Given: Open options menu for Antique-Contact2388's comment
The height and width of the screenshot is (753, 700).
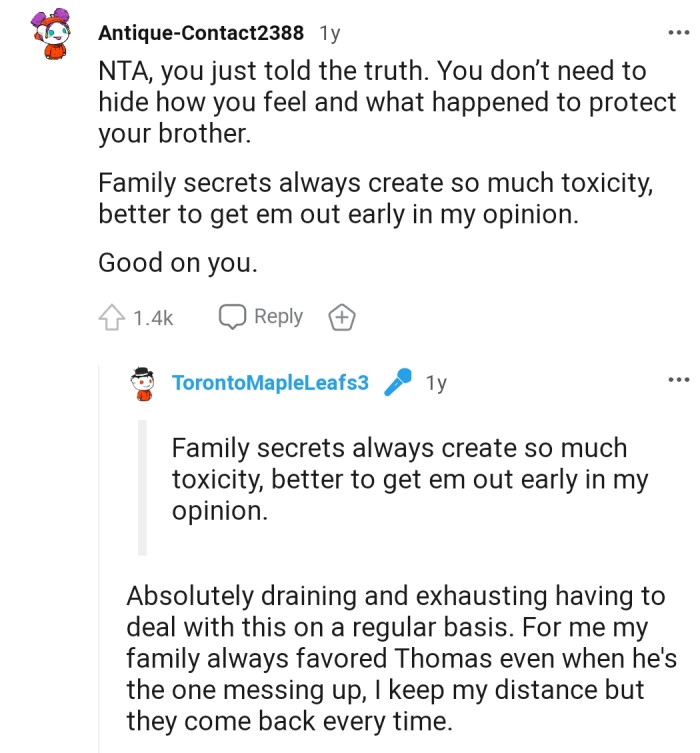Looking at the screenshot, I should point(678,33).
